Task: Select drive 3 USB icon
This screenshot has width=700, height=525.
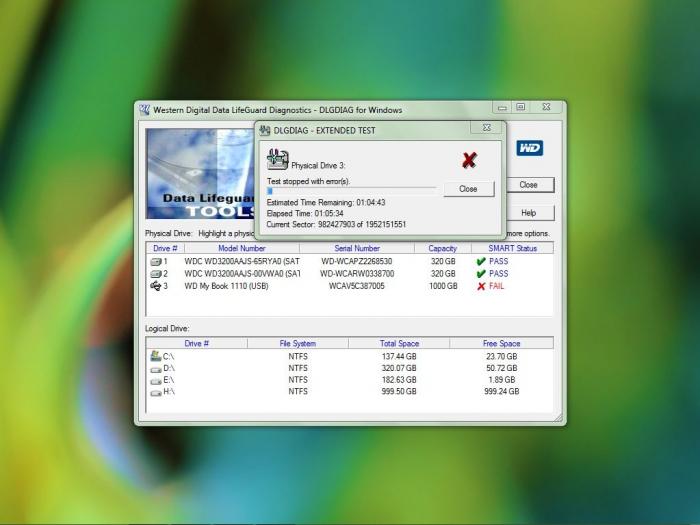Action: pos(156,286)
